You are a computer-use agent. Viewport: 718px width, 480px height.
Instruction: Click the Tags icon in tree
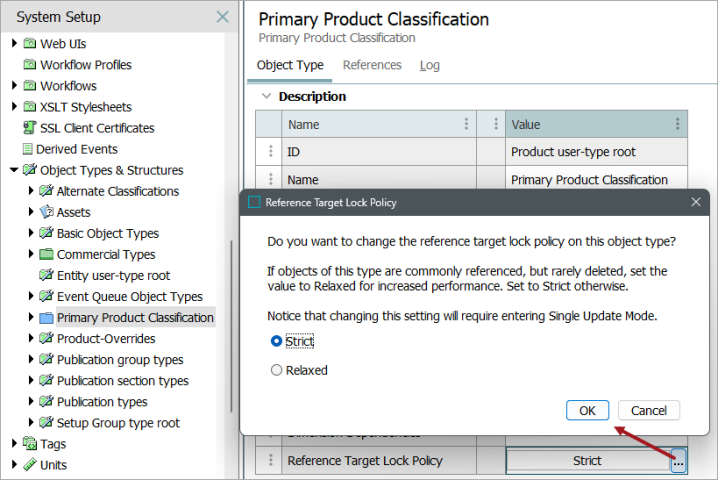point(30,444)
